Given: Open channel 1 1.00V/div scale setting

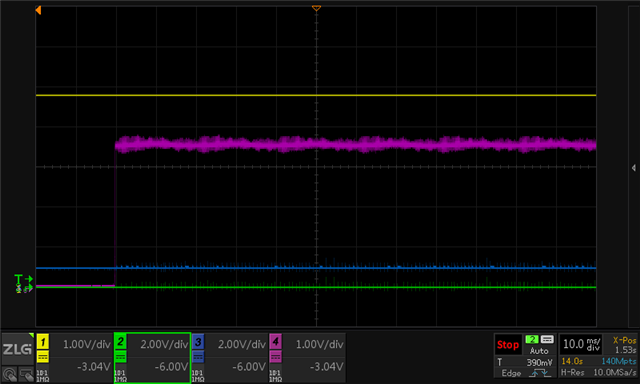Looking at the screenshot, I should (87, 344).
